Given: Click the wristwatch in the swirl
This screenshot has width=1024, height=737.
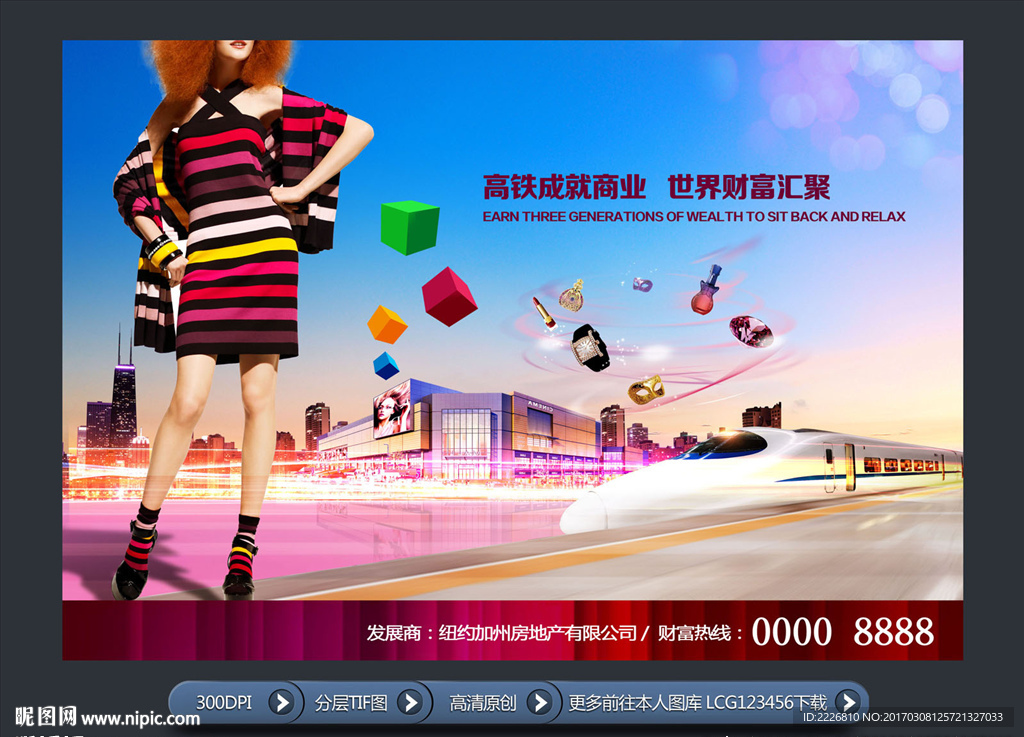Looking at the screenshot, I should [x=590, y=347].
